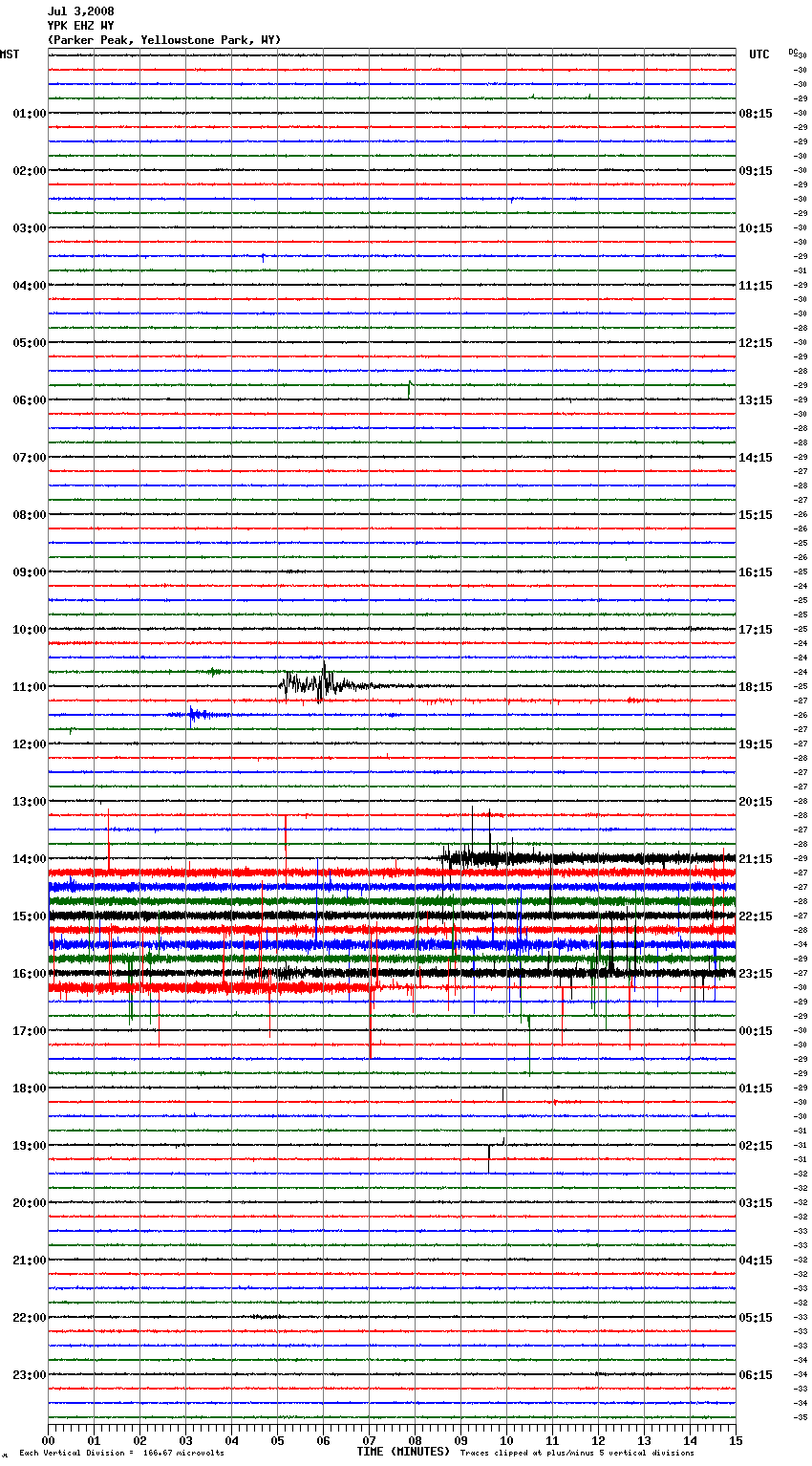Viewport: 812px width, 1466px height.
Task: Select the "00:15" UTC time label
Action: [x=756, y=1031]
